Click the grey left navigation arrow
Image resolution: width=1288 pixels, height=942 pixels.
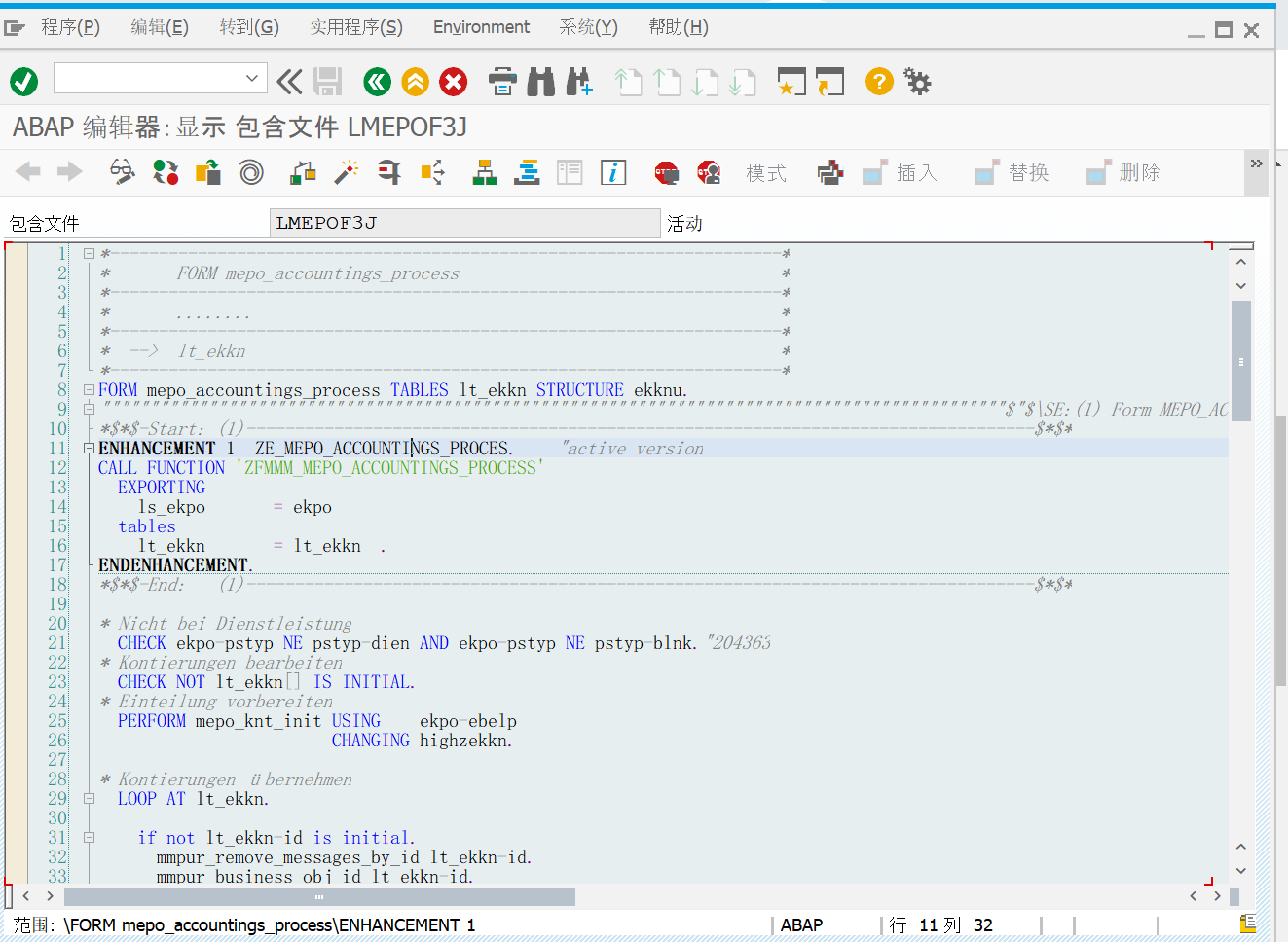pyautogui.click(x=28, y=172)
